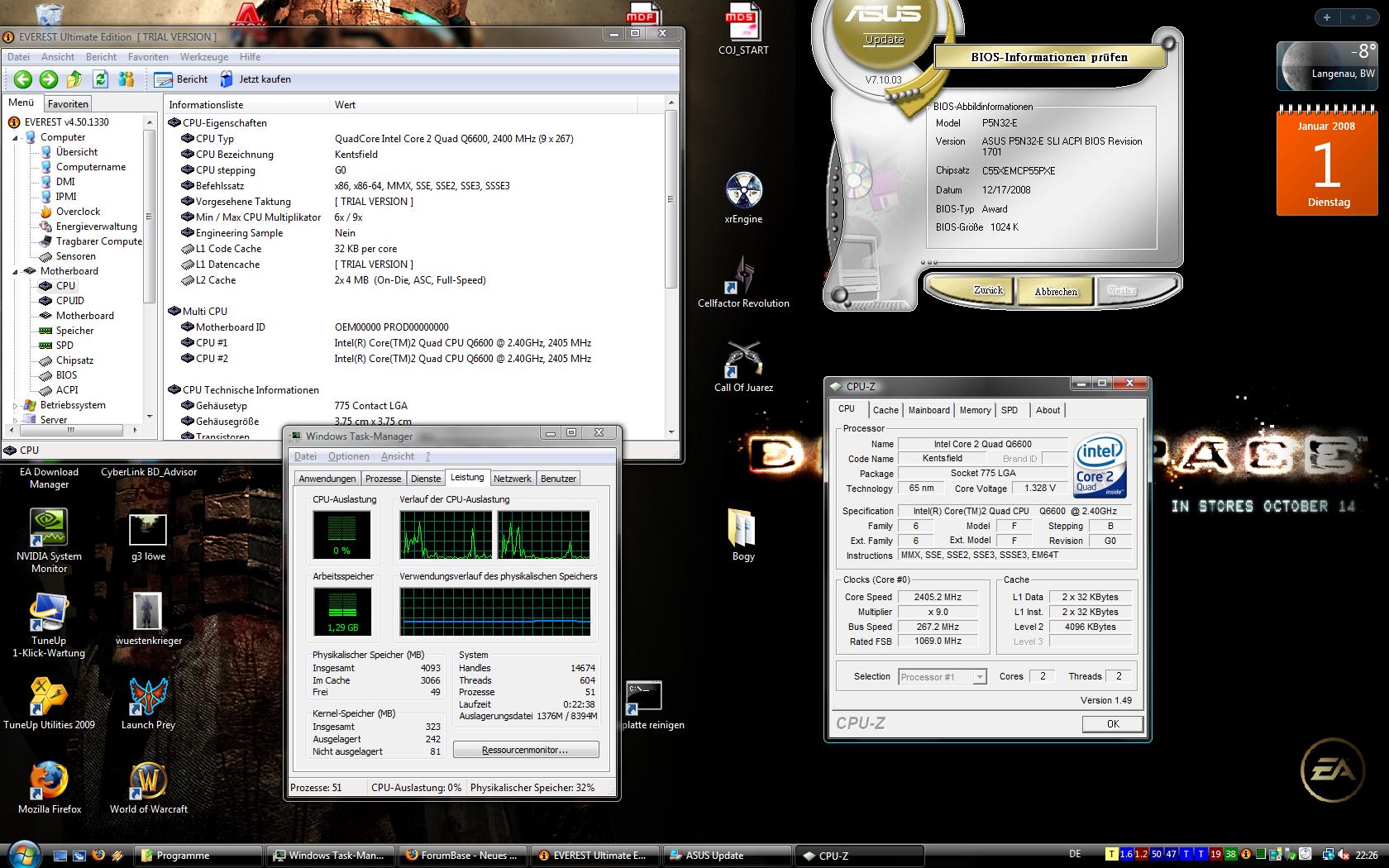Select the Bogy folder on the desktop

743,534
